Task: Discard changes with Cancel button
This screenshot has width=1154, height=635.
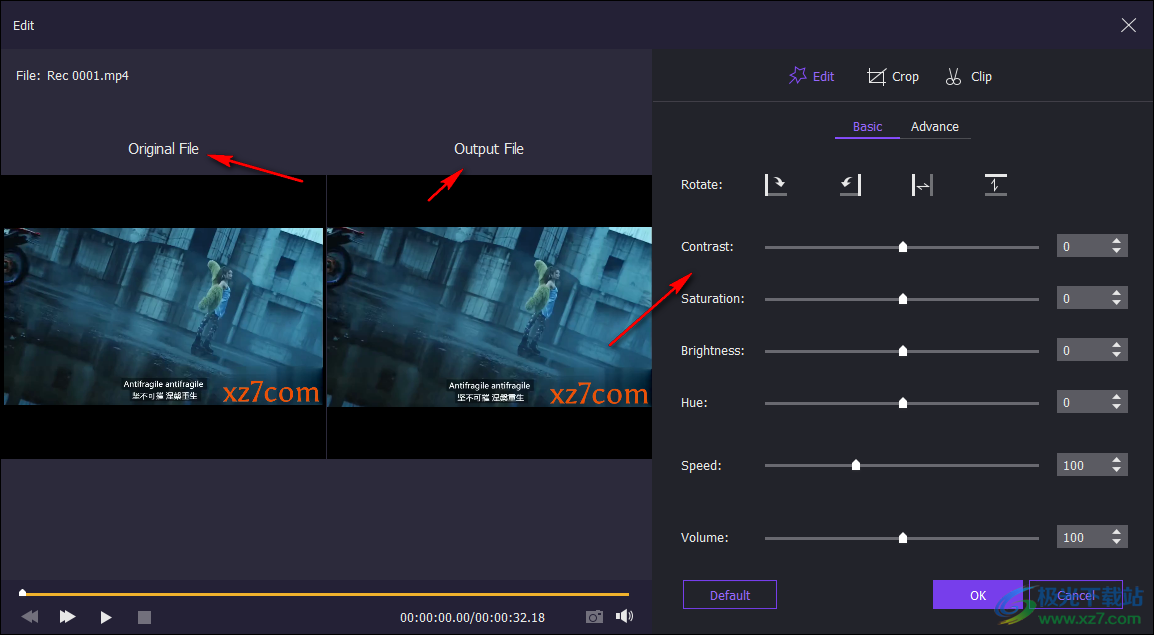Action: [1076, 595]
